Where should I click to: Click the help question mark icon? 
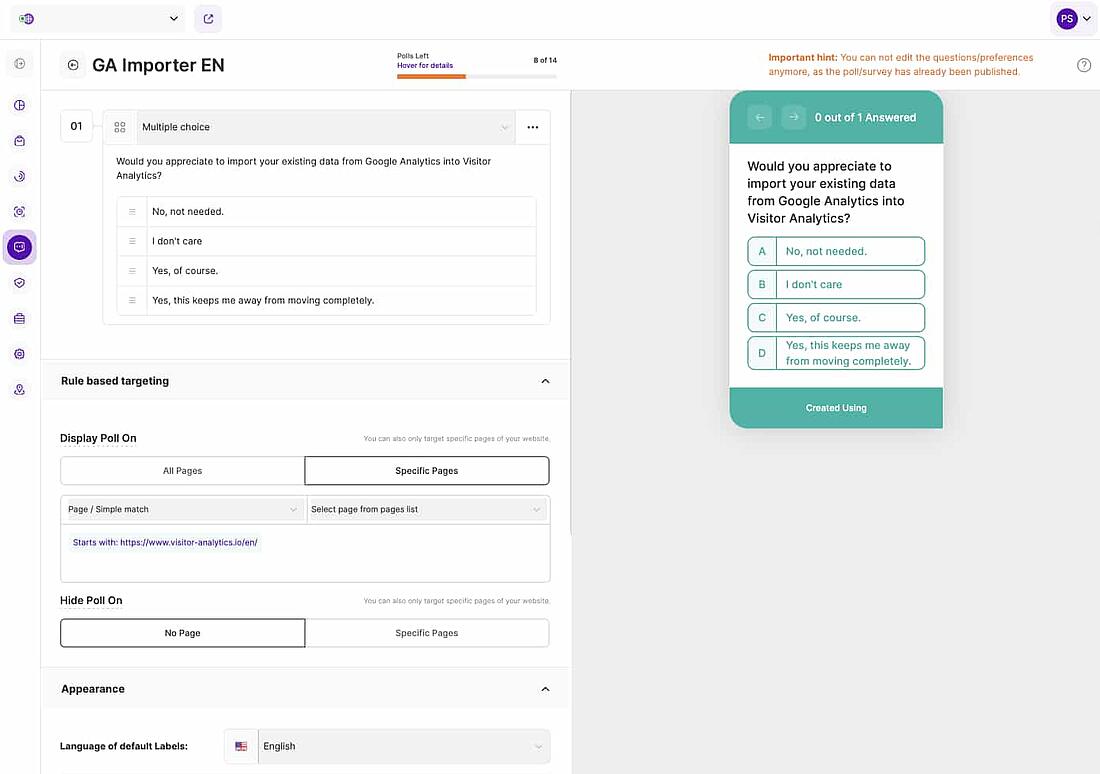(x=1084, y=65)
